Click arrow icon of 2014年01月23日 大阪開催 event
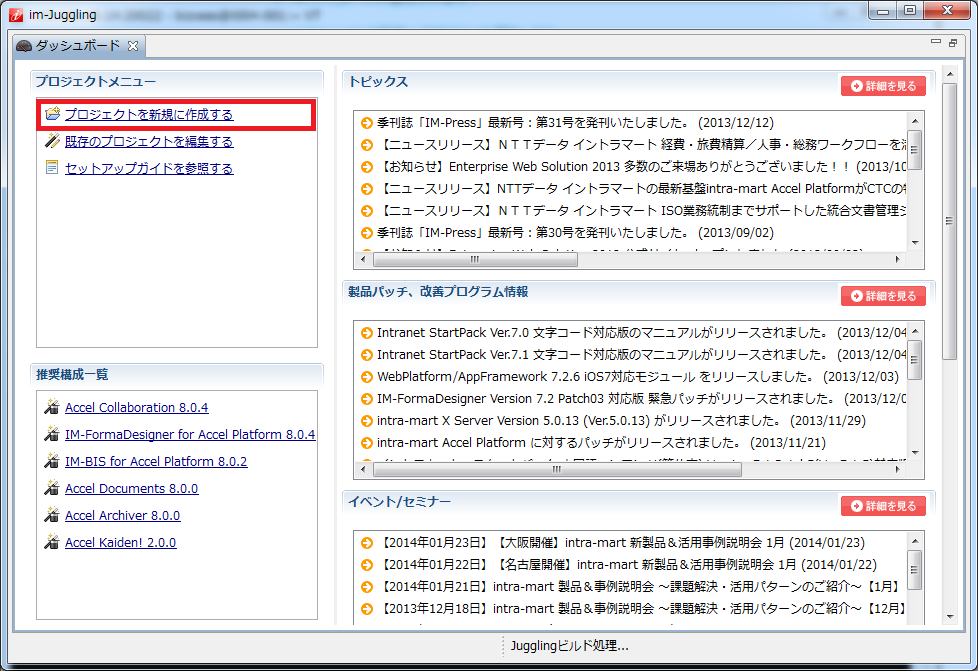The width and height of the screenshot is (978, 671). coord(367,543)
